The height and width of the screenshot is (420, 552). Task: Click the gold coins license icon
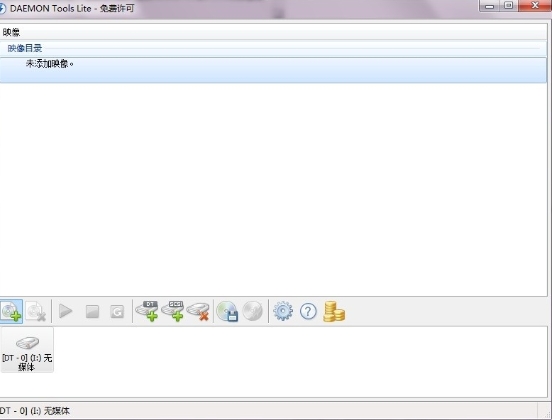click(x=334, y=312)
